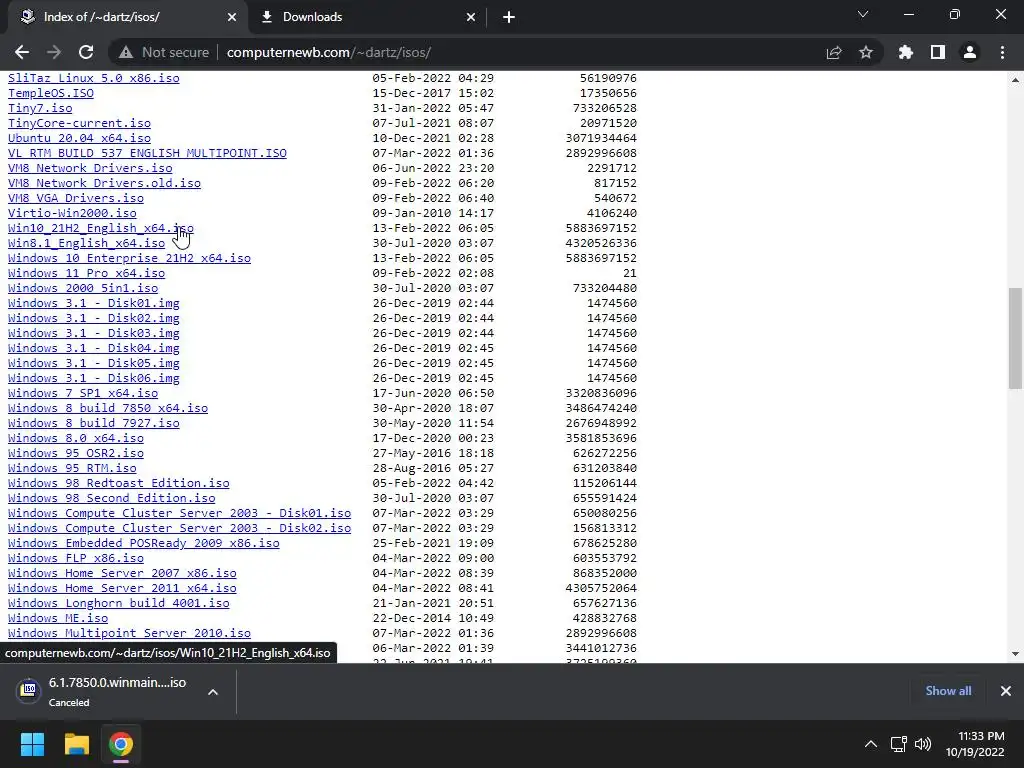
Task: Open Ubuntu_20.04_x64.iso link
Action: pyautogui.click(x=79, y=138)
